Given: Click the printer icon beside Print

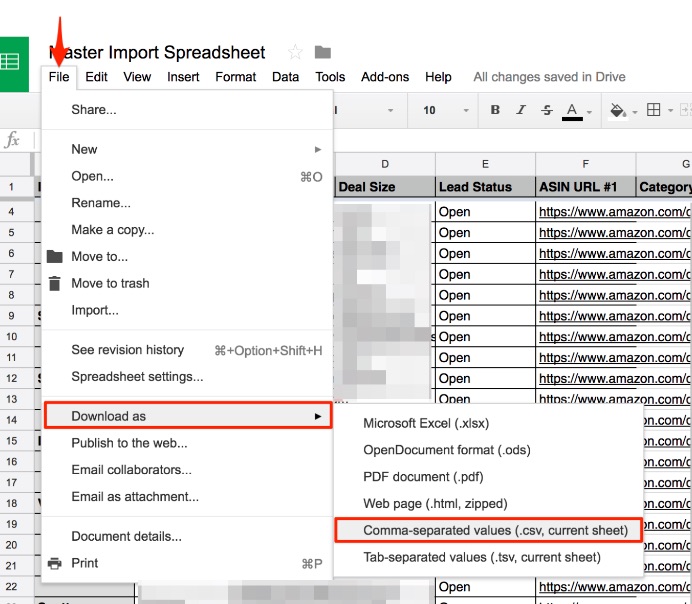Looking at the screenshot, I should (x=55, y=563).
